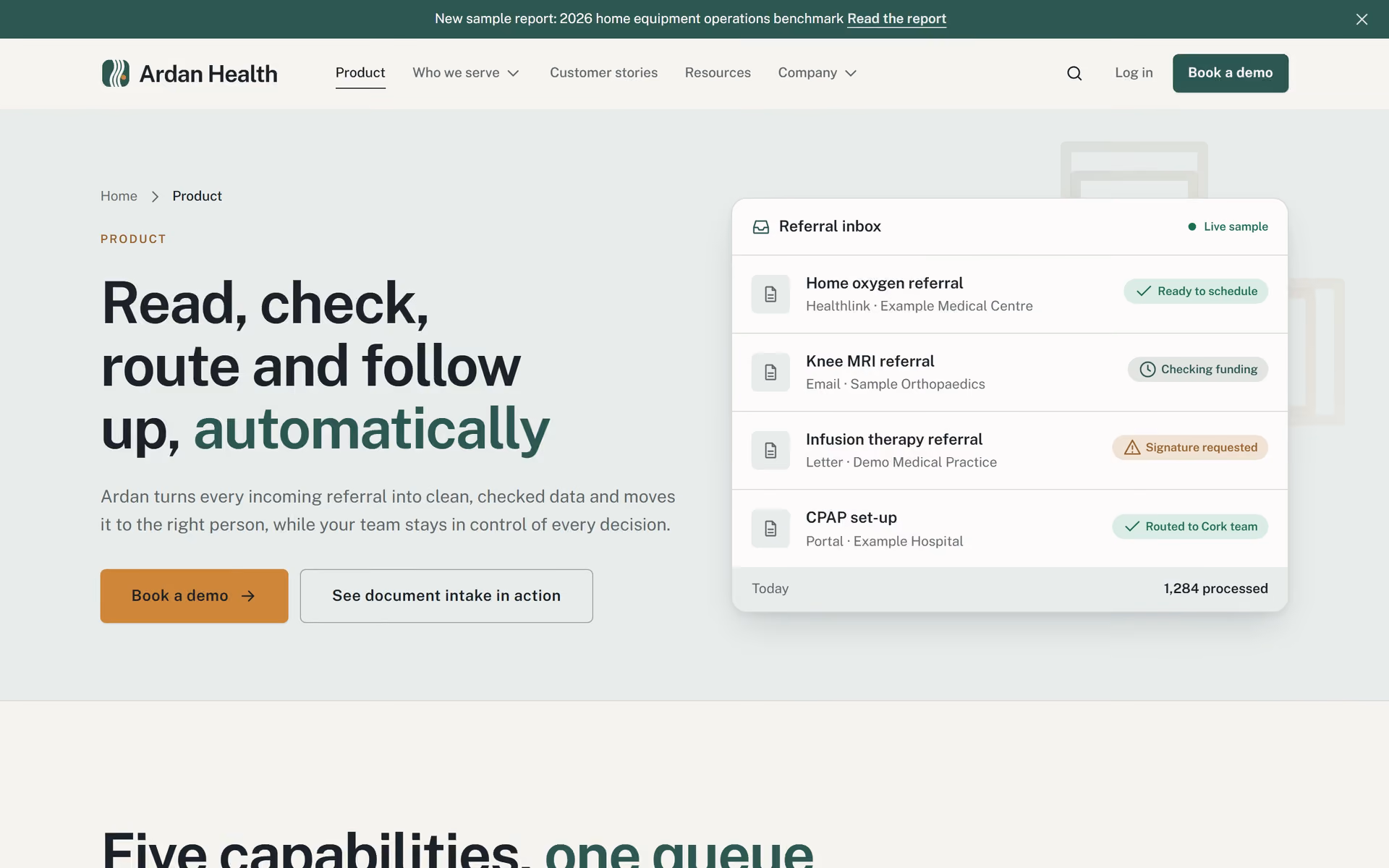Screen dimensions: 1389x868
Task: Click the Knee MRI referral document icon
Action: [770, 373]
